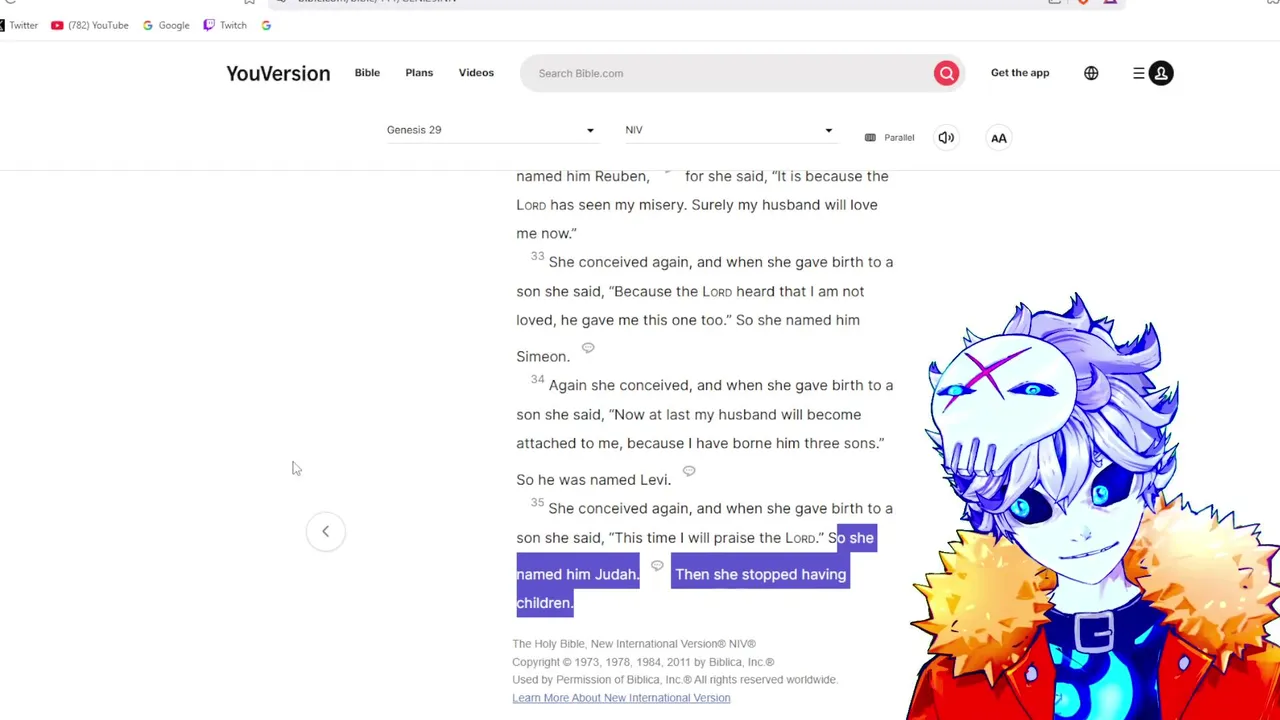Open the language globe selector
Image resolution: width=1280 pixels, height=720 pixels.
click(x=1091, y=73)
